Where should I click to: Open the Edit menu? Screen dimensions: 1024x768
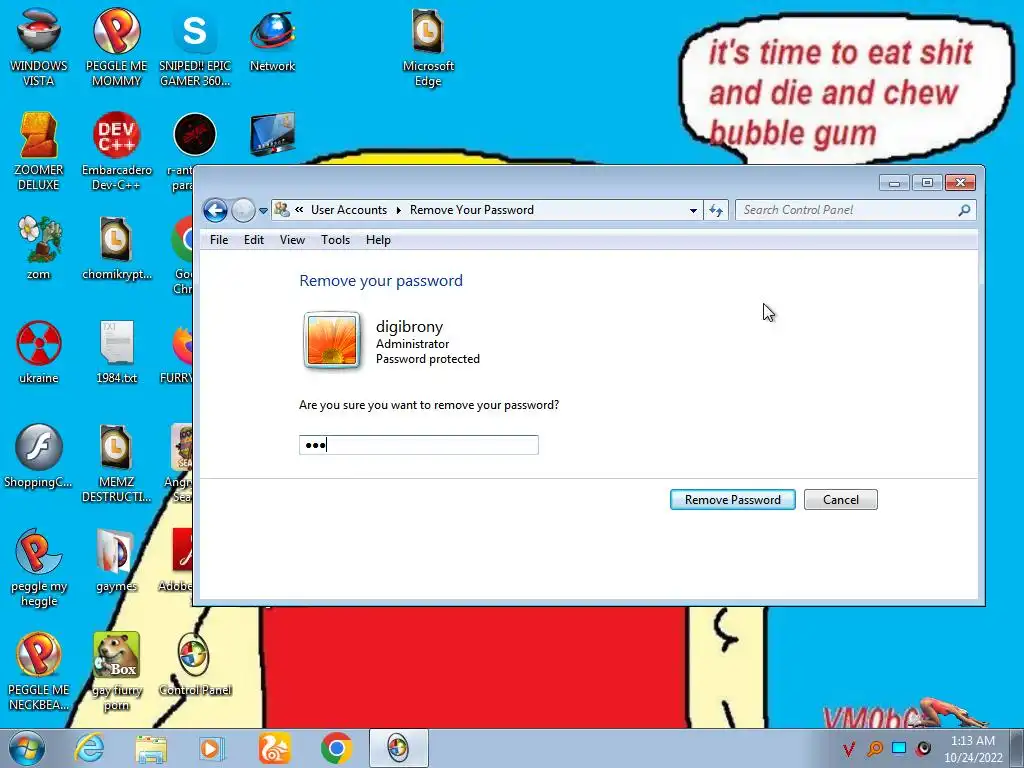(x=253, y=240)
